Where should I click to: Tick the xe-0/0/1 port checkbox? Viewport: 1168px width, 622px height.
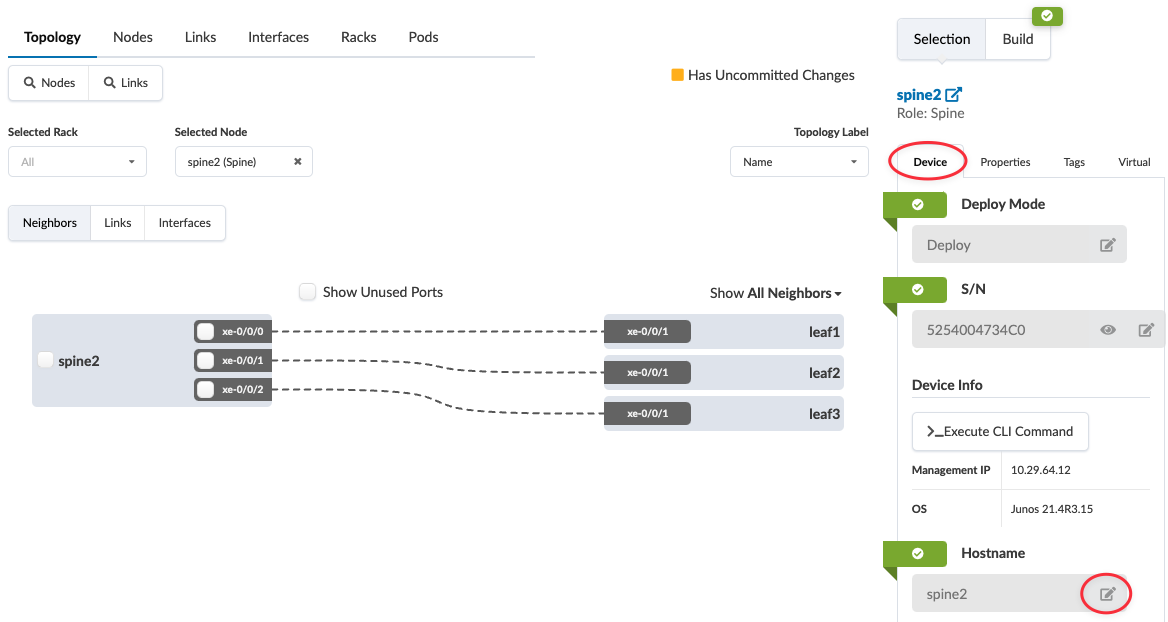[x=205, y=361]
